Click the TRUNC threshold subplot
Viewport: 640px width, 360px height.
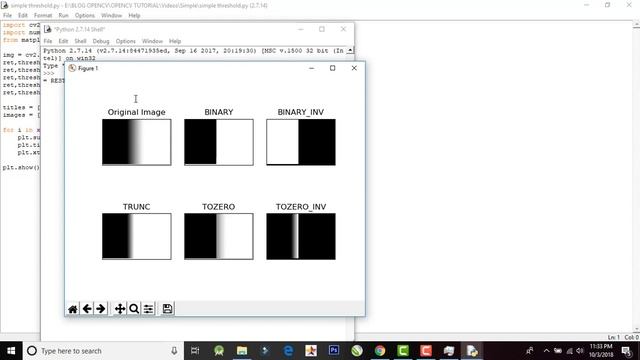coord(137,236)
